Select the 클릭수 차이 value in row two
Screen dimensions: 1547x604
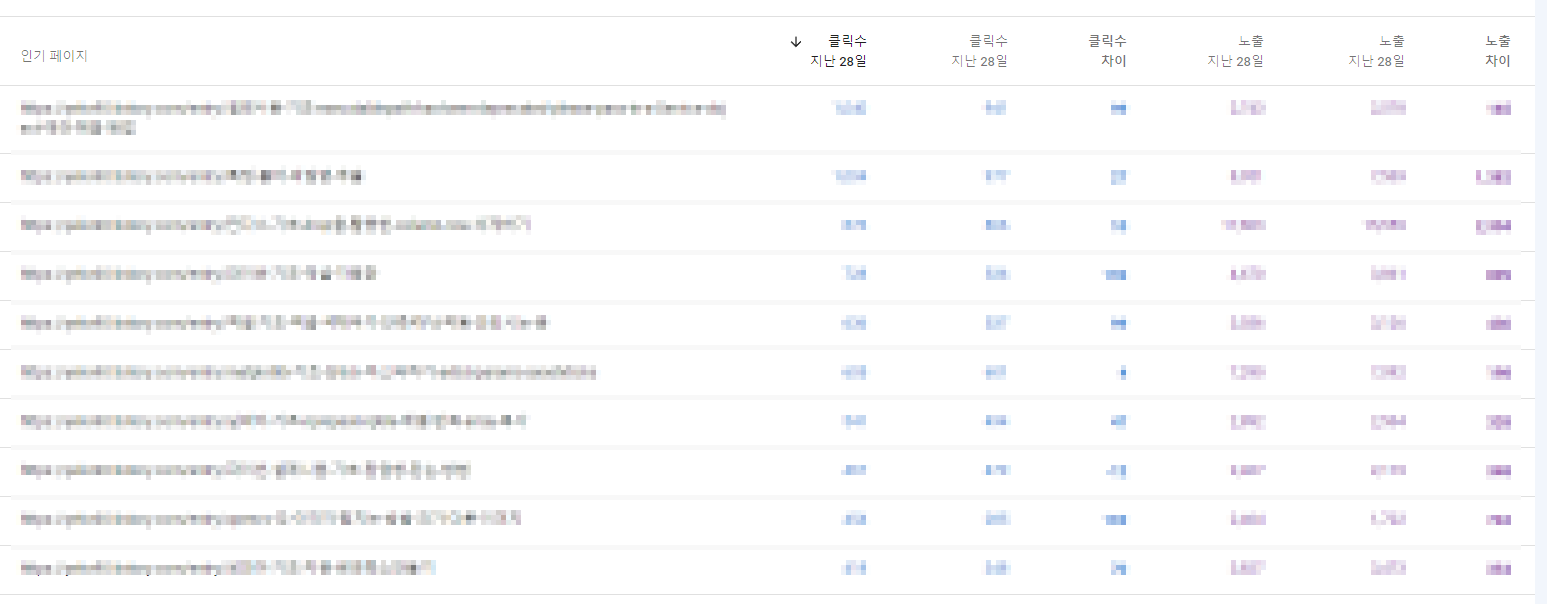coord(1117,176)
